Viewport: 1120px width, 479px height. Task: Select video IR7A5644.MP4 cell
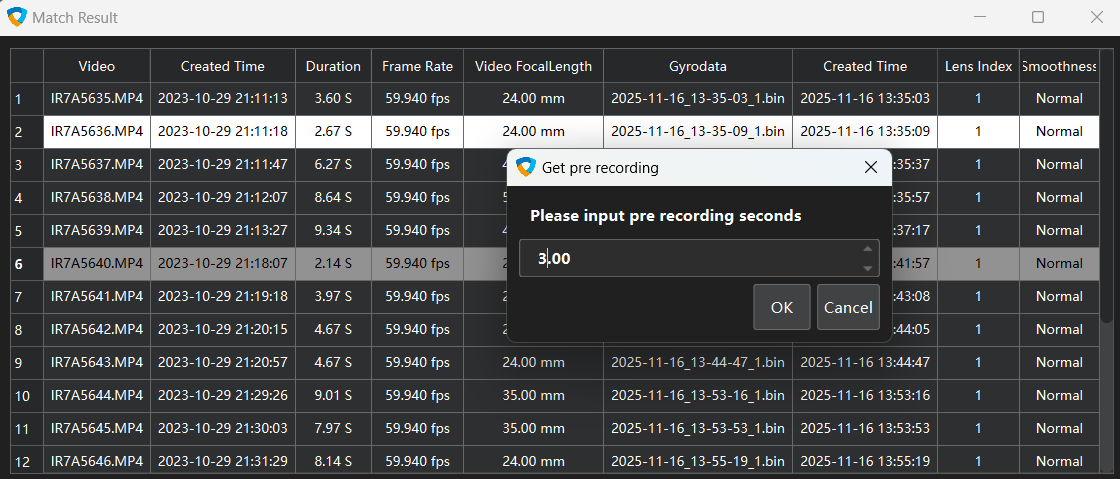(97, 395)
